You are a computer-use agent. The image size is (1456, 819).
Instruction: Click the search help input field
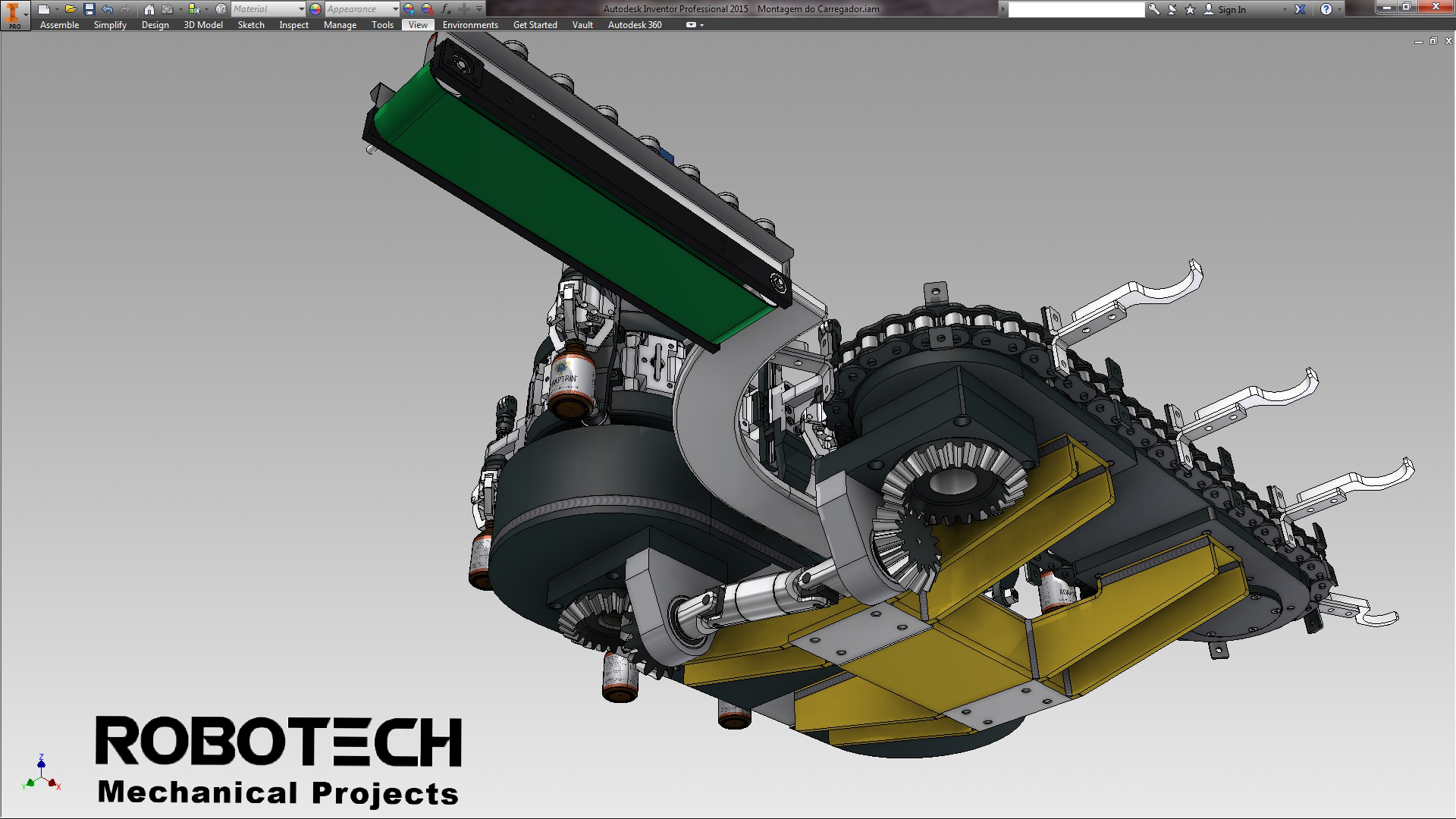click(x=1076, y=9)
